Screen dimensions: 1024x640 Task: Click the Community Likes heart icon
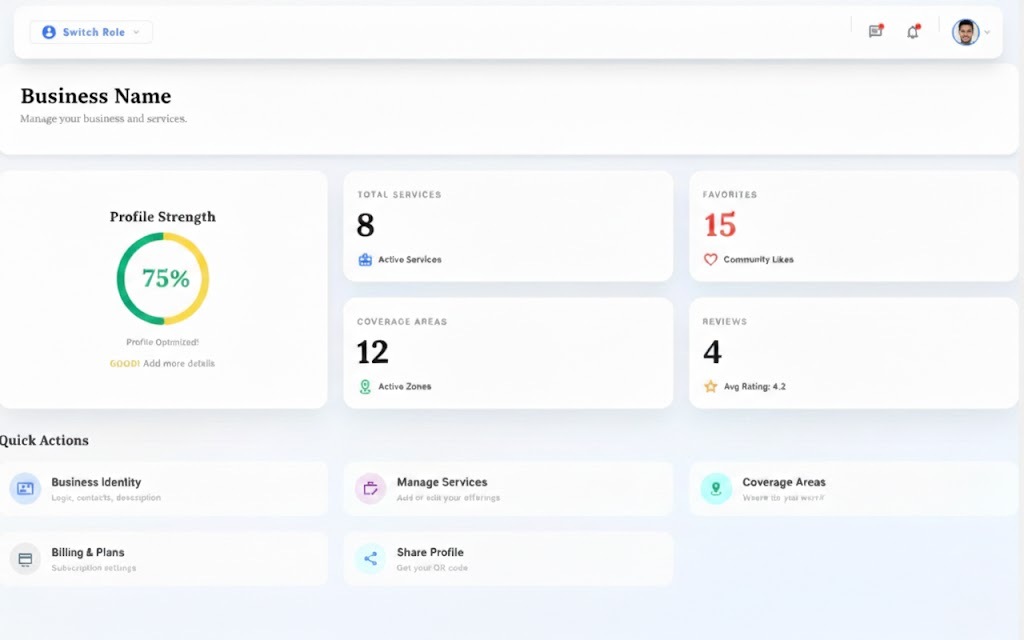pyautogui.click(x=710, y=259)
